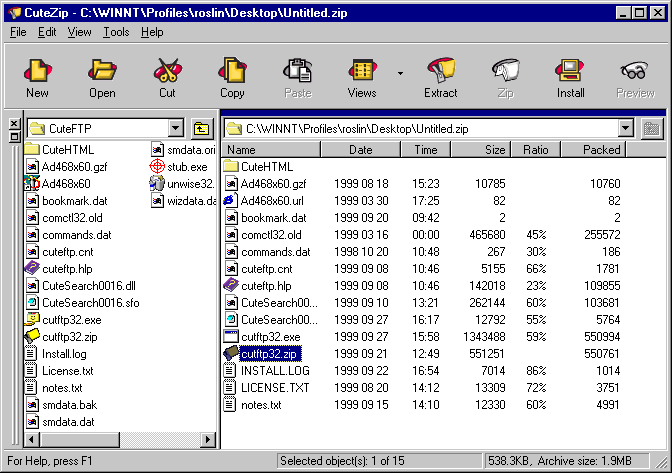Viewport: 672px width, 473px height.
Task: Close the left folder pane with the X
Action: tap(14, 124)
